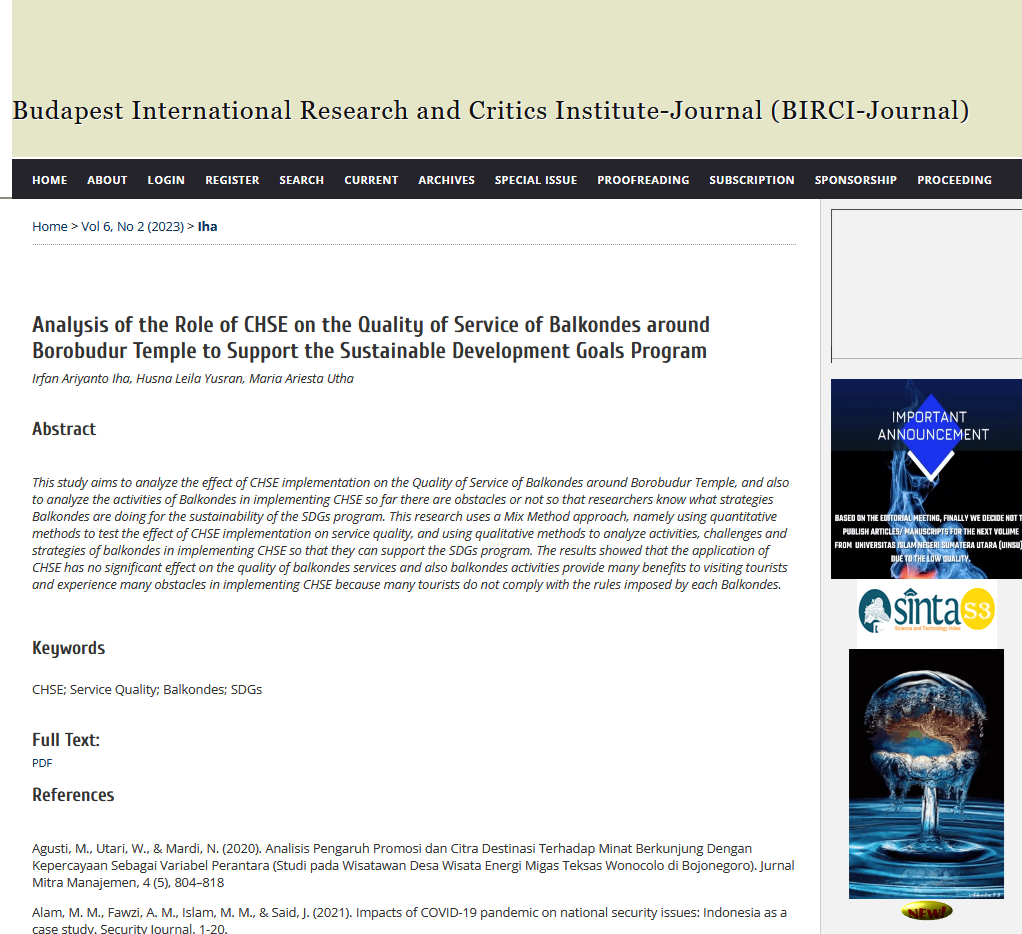
Task: Follow the Home breadcrumb link
Action: point(50,226)
